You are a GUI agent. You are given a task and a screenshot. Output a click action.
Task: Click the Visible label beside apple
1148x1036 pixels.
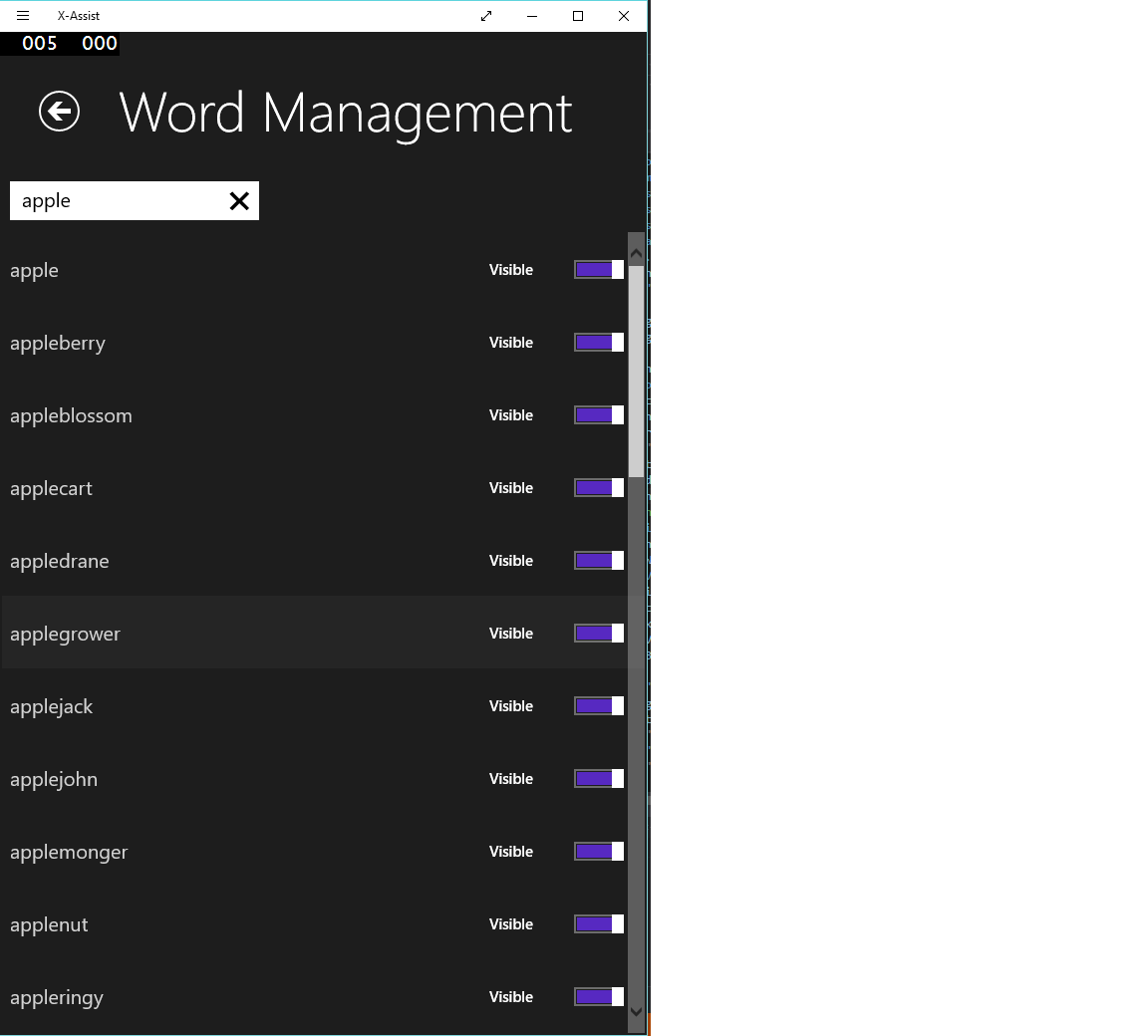[x=511, y=270]
